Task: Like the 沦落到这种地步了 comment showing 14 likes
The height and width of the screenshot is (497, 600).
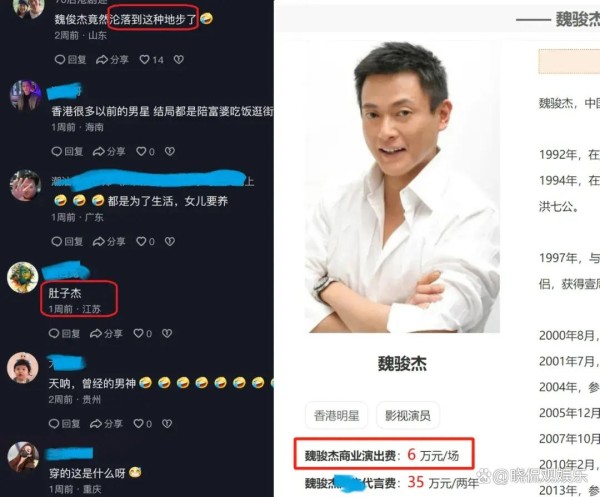Action: (151, 60)
